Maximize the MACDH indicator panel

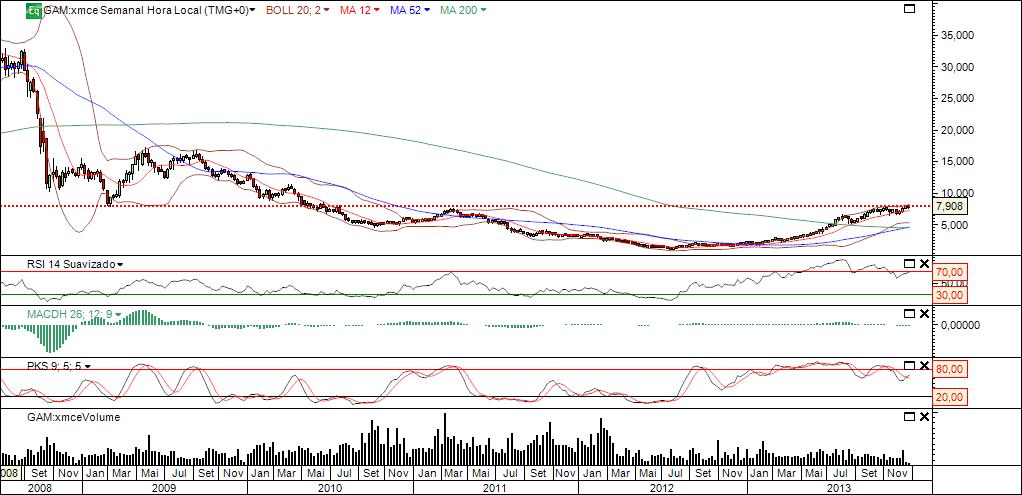pos(909,314)
